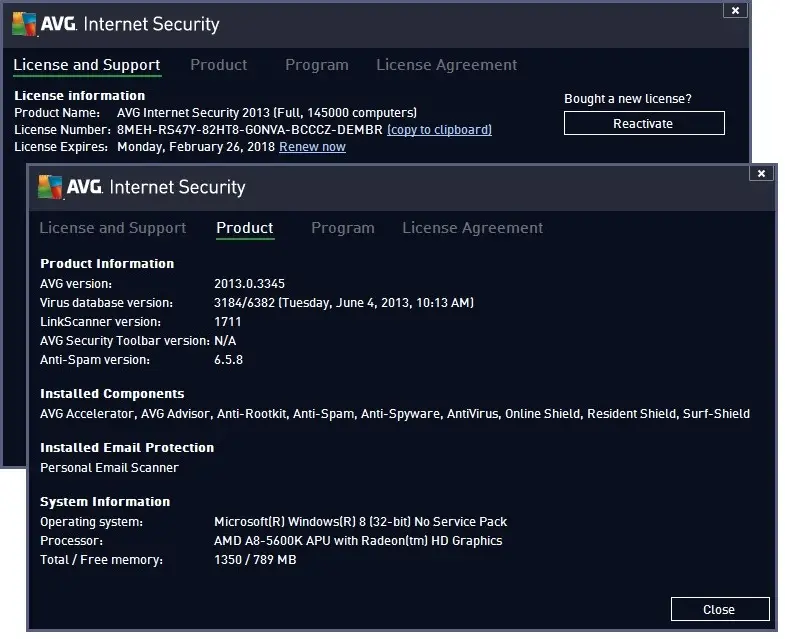Image resolution: width=785 pixels, height=639 pixels.
Task: Click Personal Email Scanner text
Action: 109,467
